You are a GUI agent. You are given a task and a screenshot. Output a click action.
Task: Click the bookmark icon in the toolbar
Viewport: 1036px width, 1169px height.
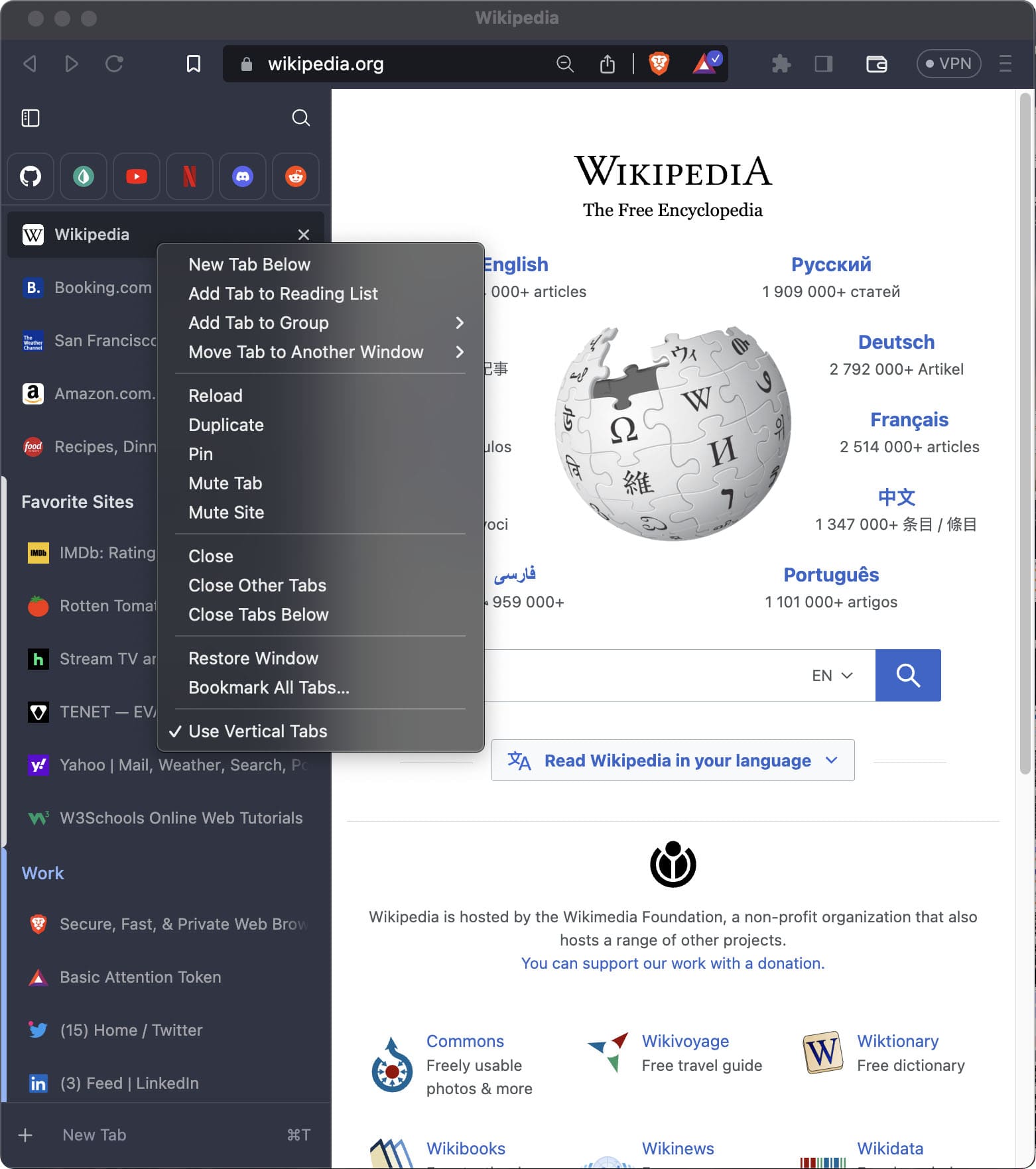coord(194,64)
